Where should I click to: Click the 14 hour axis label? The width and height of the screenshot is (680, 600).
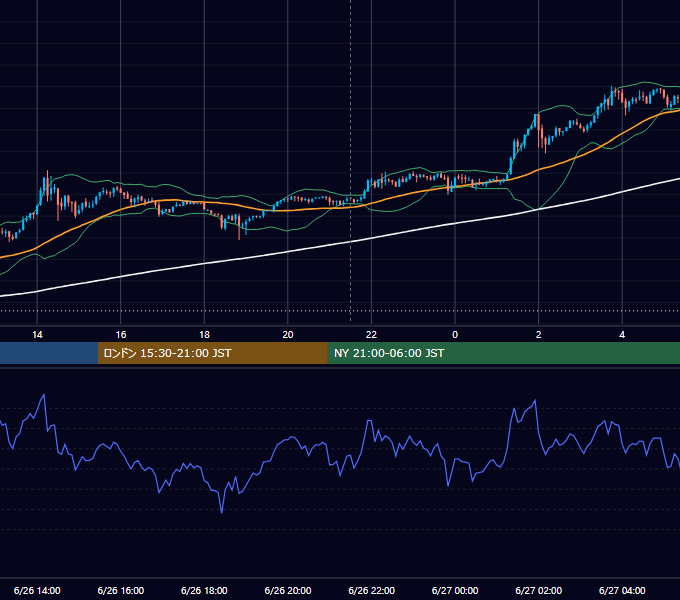37,335
